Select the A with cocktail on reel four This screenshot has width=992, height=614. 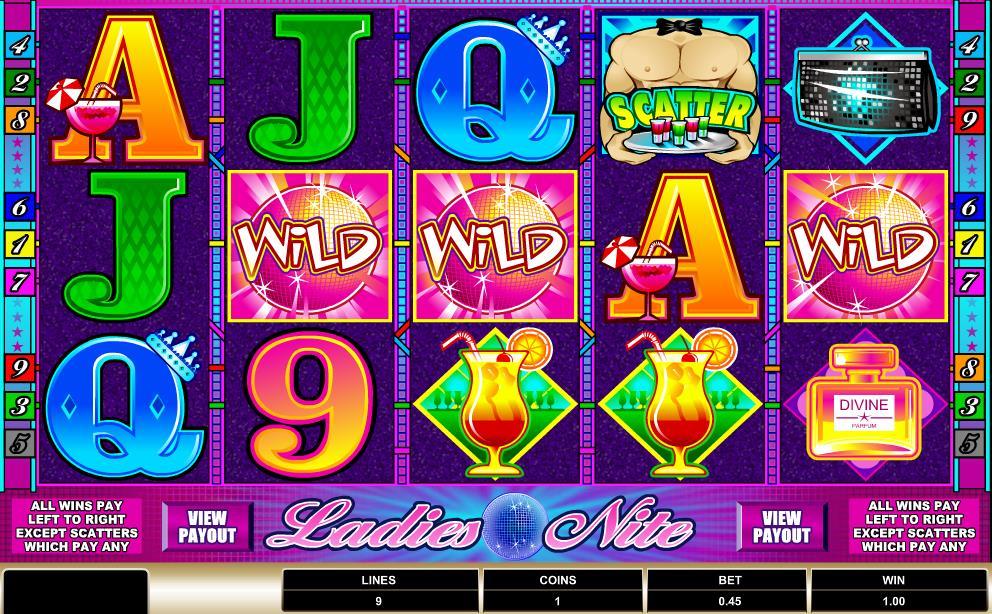[680, 247]
